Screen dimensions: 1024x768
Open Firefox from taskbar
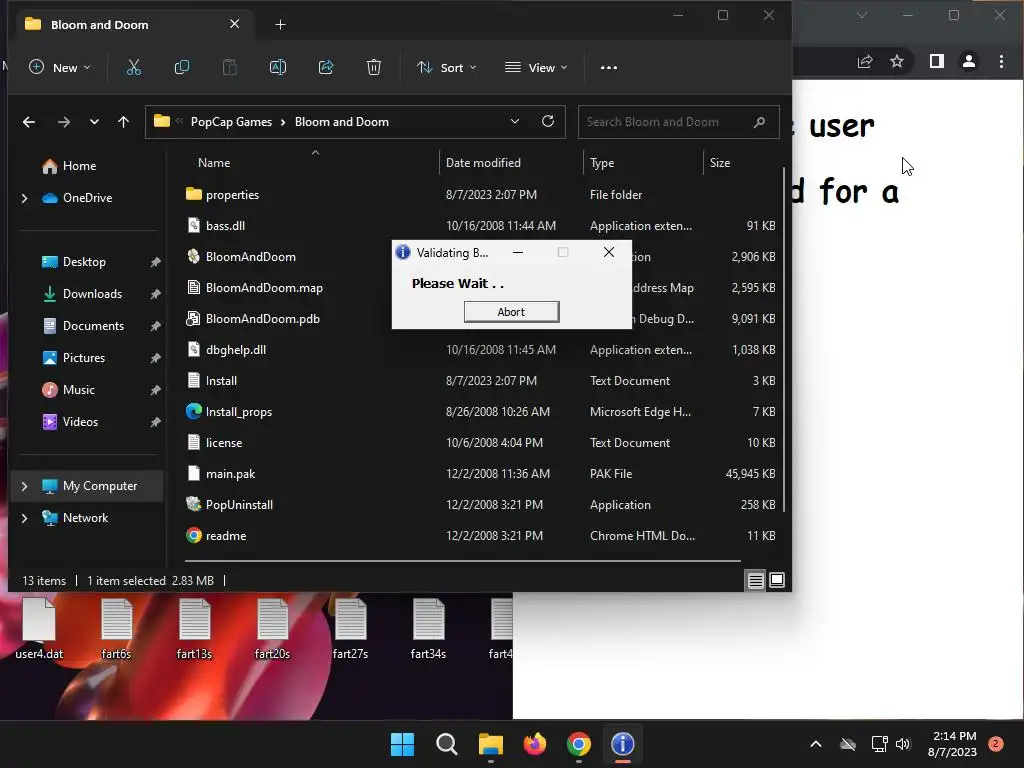[535, 744]
